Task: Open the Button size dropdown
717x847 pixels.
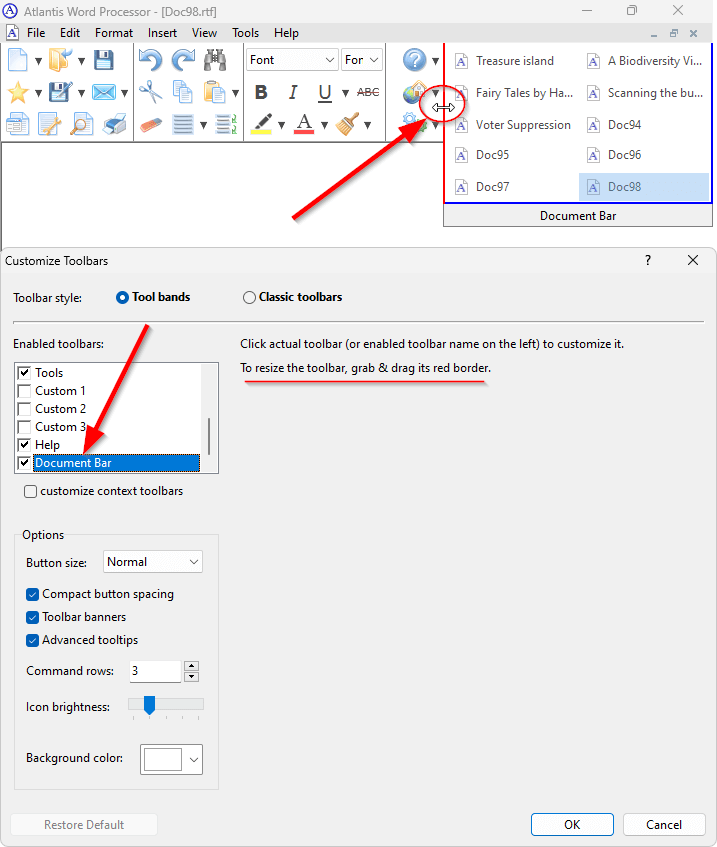Action: coord(153,562)
